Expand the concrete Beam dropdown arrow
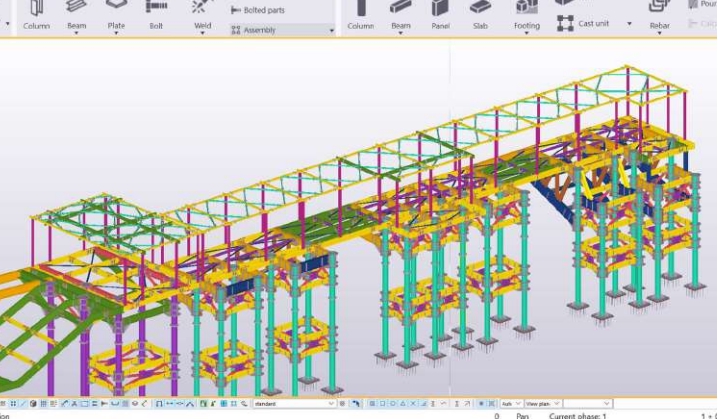This screenshot has height=419, width=718. coord(401,33)
